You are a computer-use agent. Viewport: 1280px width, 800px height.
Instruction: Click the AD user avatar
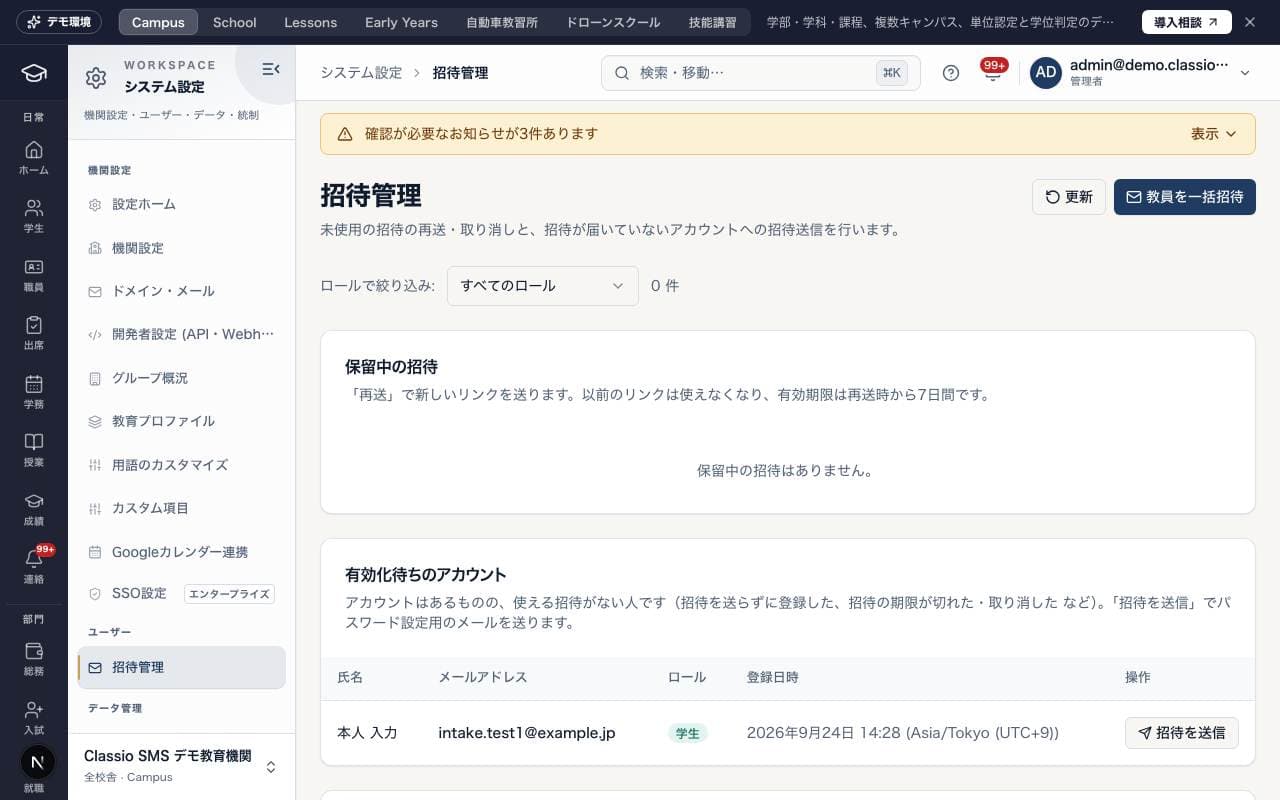click(1046, 73)
